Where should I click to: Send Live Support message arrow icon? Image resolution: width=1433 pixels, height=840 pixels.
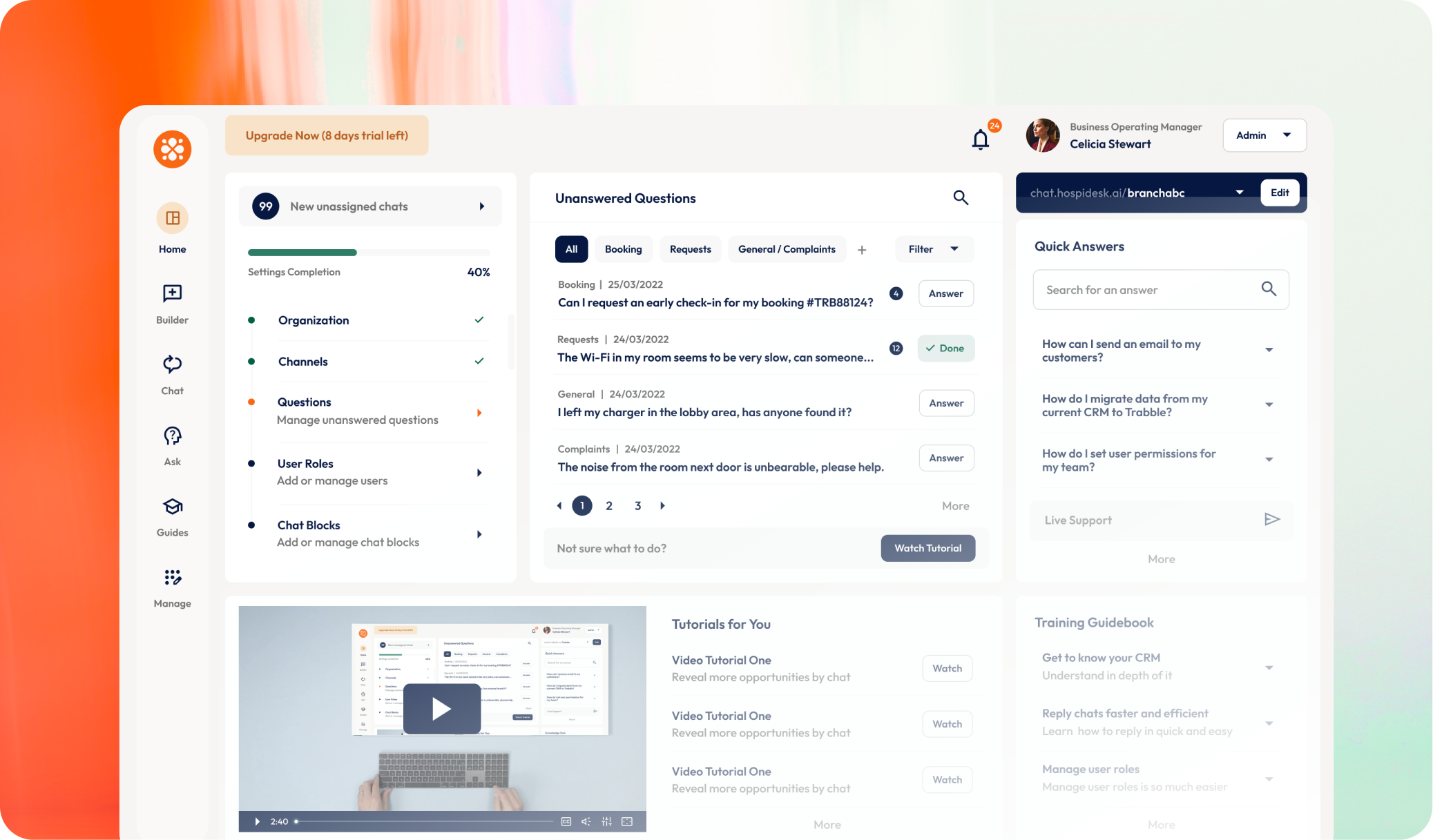coord(1271,520)
